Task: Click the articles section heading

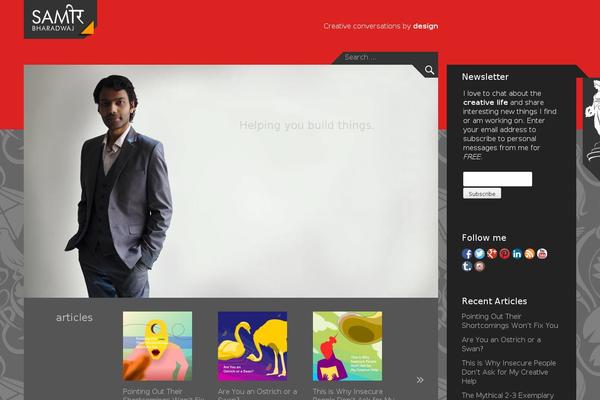Action: [74, 317]
